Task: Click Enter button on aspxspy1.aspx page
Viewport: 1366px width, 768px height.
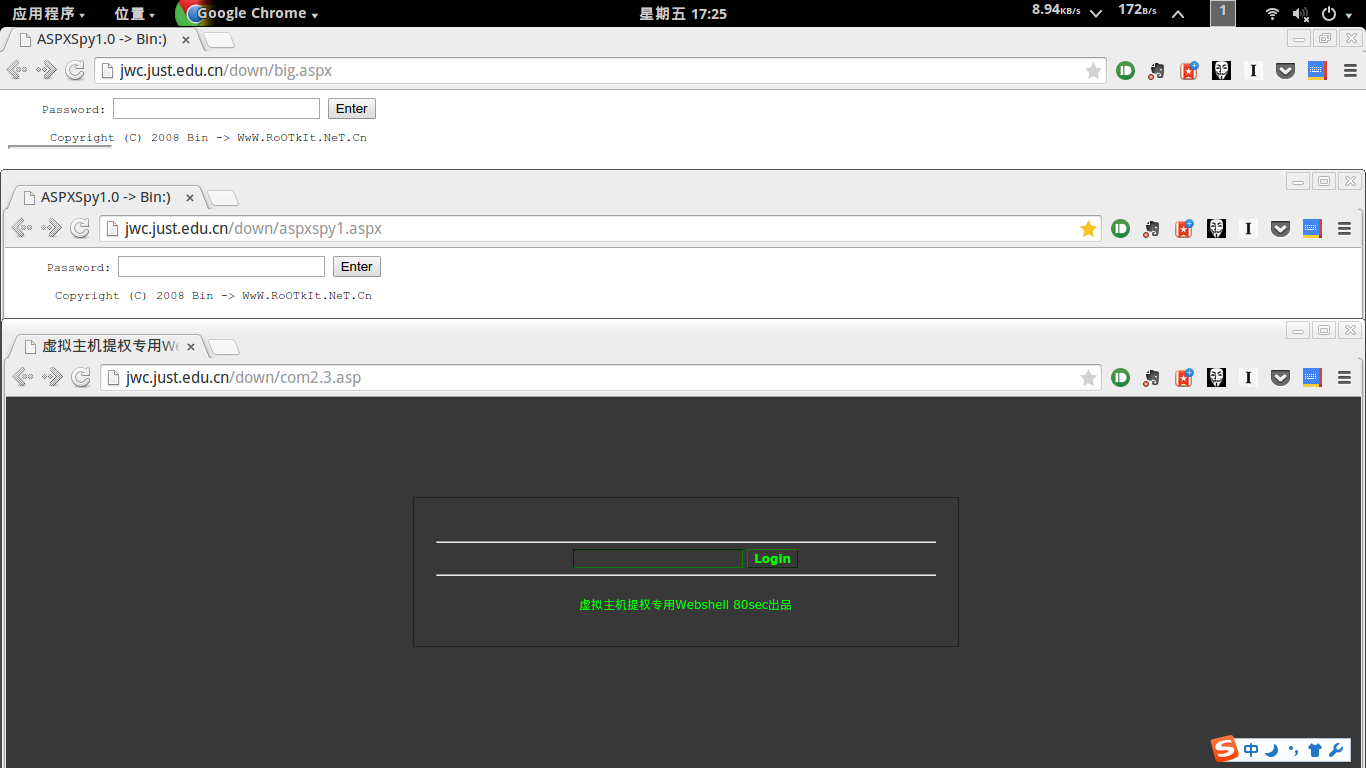Action: click(357, 267)
